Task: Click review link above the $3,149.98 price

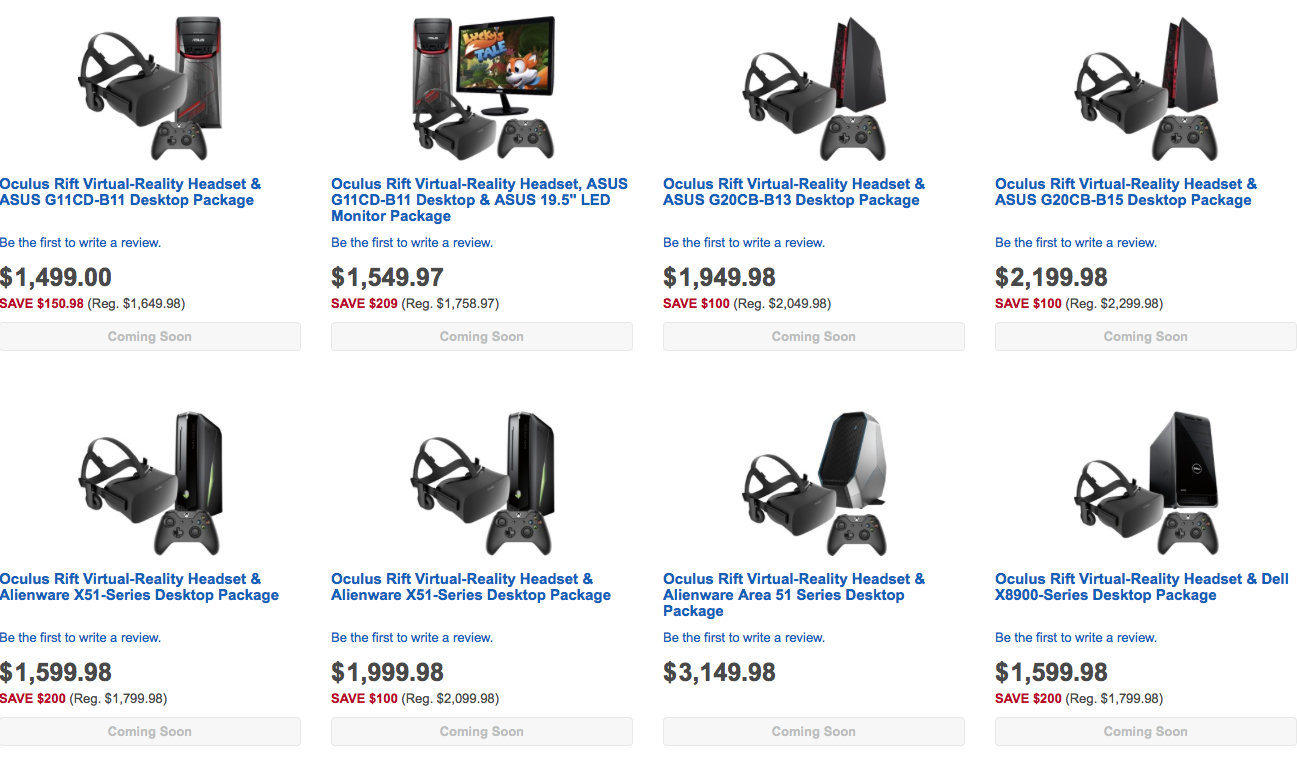Action: 743,638
